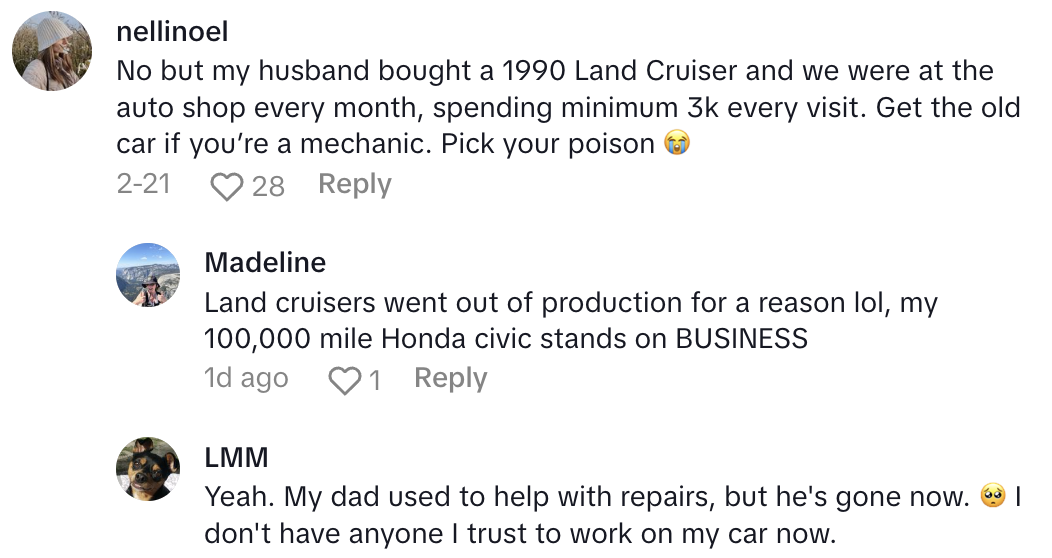Open Madeline's mountain profile picture

(x=149, y=274)
